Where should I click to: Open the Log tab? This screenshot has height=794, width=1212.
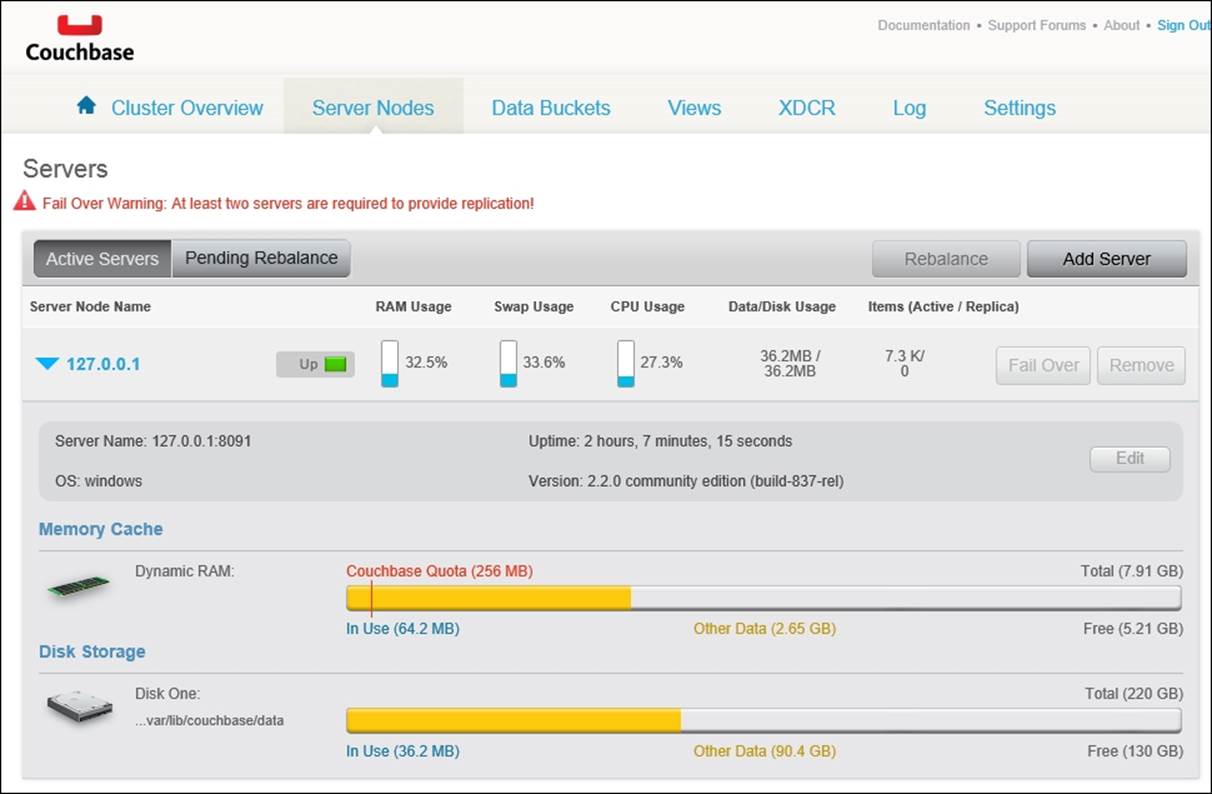pyautogui.click(x=909, y=108)
